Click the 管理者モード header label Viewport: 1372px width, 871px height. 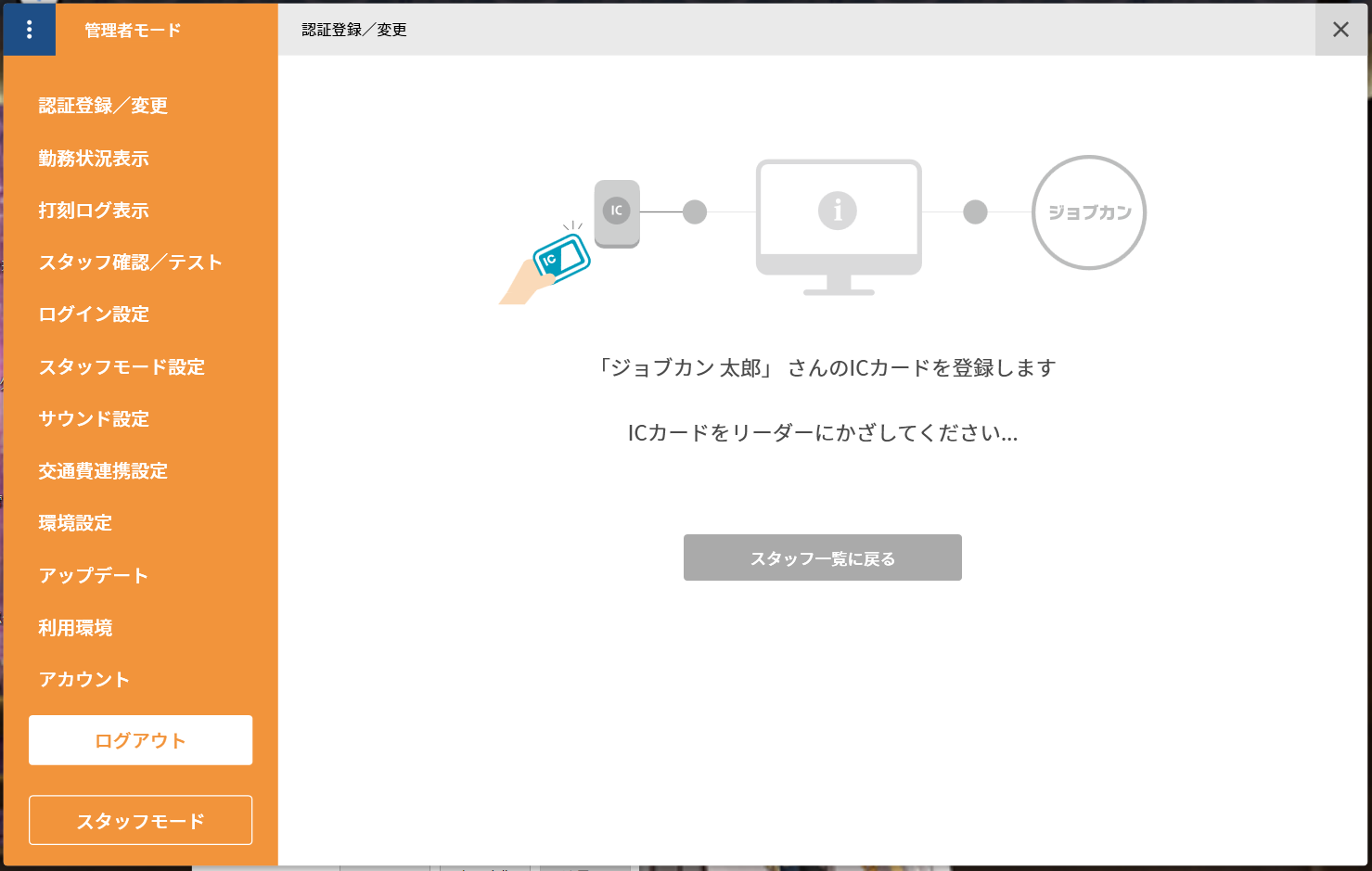coord(133,30)
